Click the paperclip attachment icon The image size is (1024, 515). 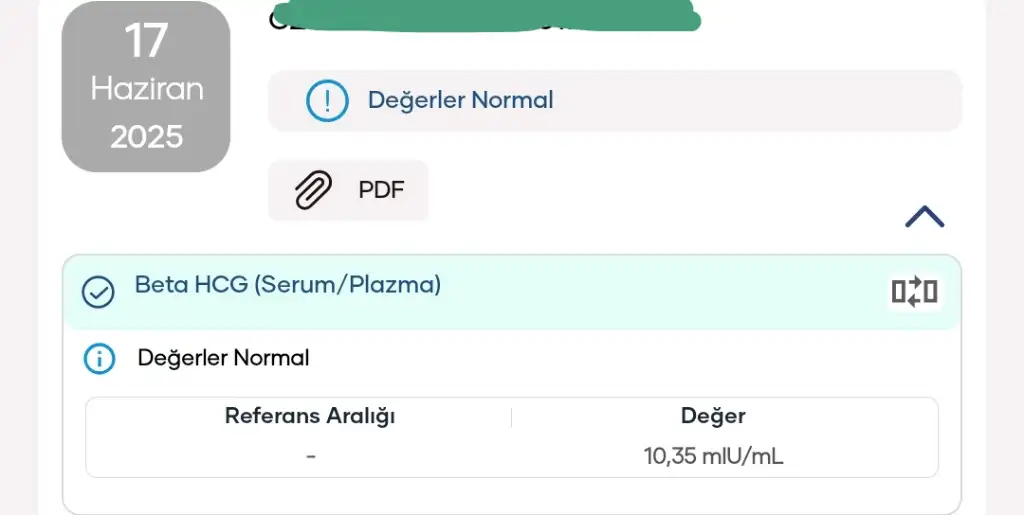pyautogui.click(x=313, y=190)
